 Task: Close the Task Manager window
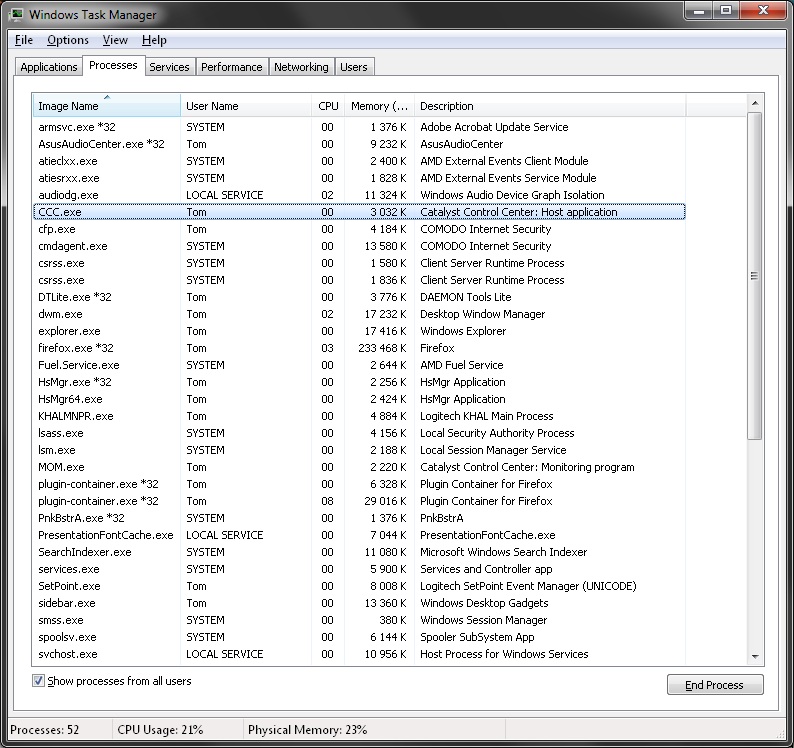tap(764, 11)
